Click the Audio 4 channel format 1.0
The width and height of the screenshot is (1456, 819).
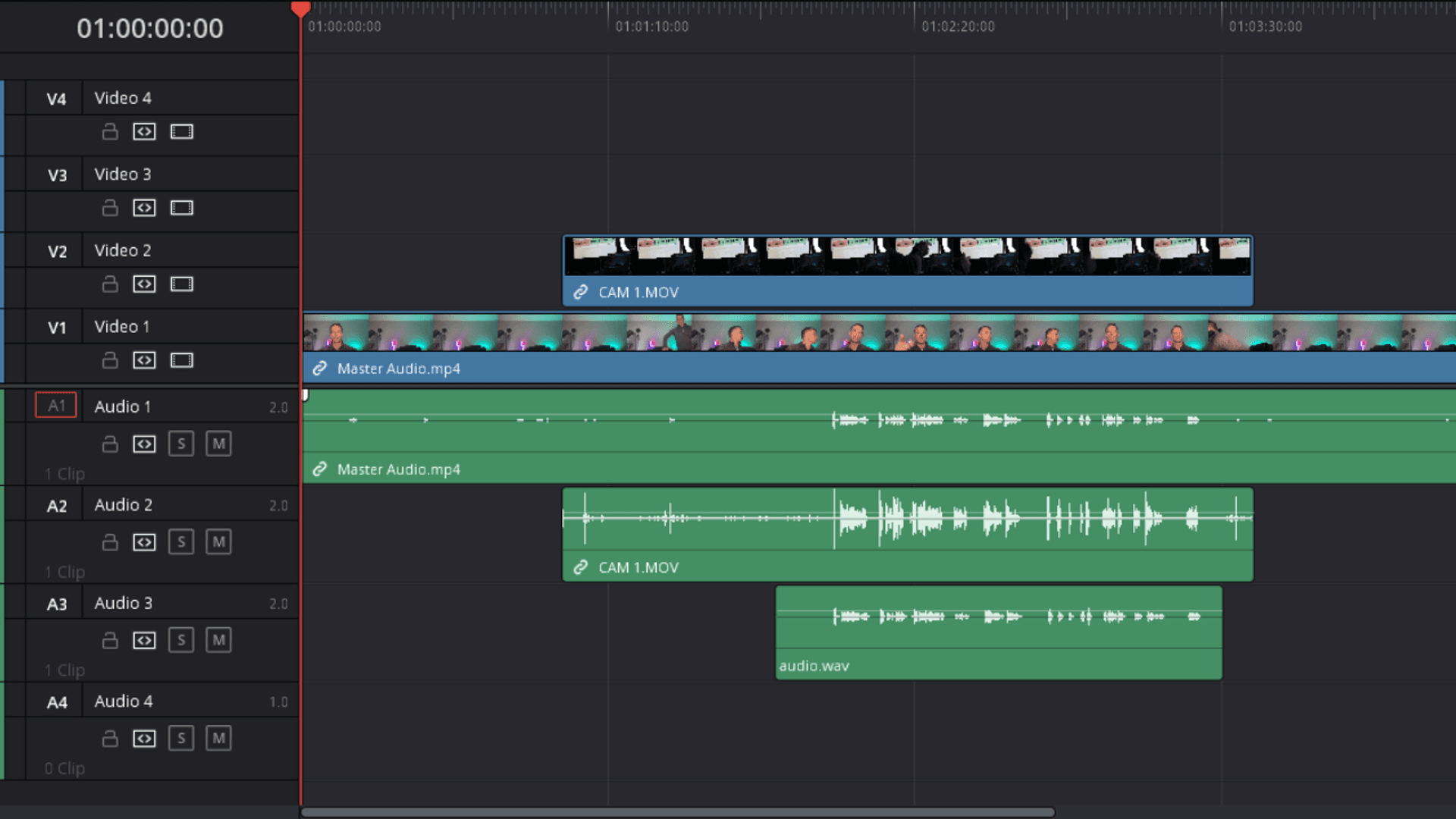tap(278, 702)
